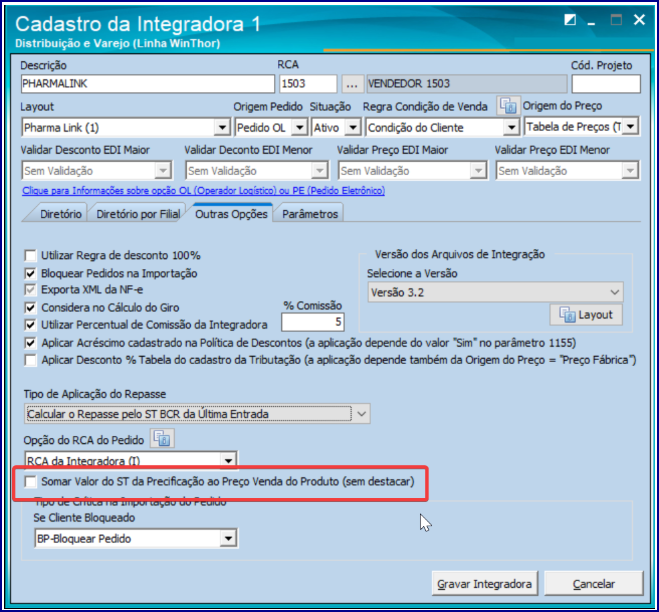The height and width of the screenshot is (612, 659).
Task: Uncheck Bloquear Pedidos na Importação
Action: pyautogui.click(x=30, y=274)
